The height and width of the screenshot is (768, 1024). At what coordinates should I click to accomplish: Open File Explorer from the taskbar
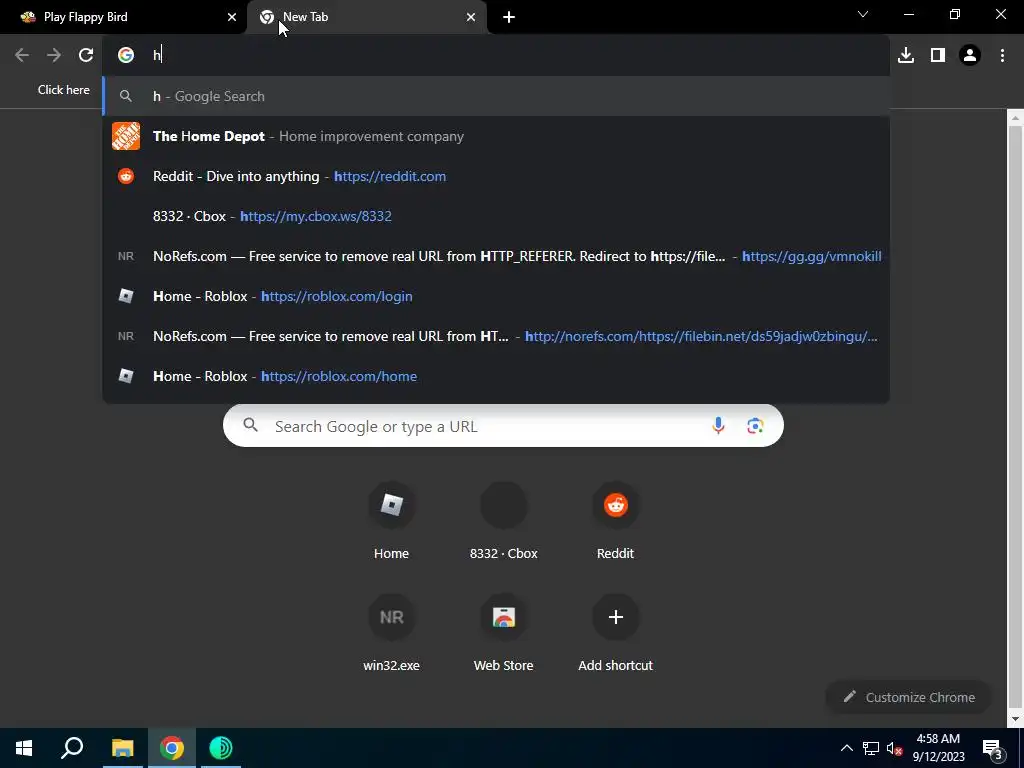click(122, 748)
